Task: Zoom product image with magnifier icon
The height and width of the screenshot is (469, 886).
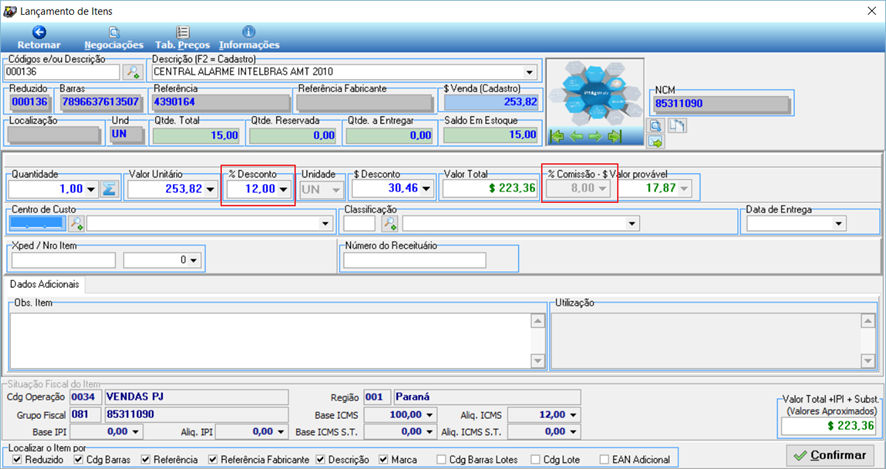Action: (656, 125)
